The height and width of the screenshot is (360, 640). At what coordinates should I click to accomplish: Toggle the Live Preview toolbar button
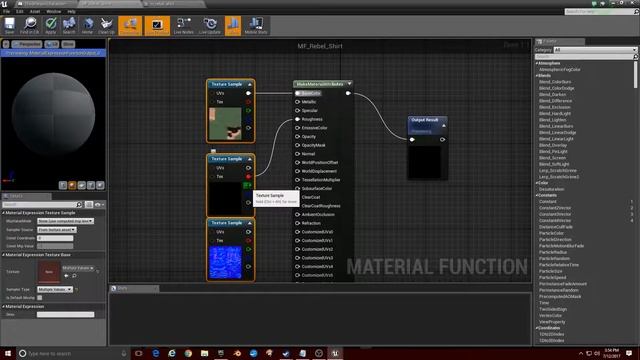tap(157, 26)
